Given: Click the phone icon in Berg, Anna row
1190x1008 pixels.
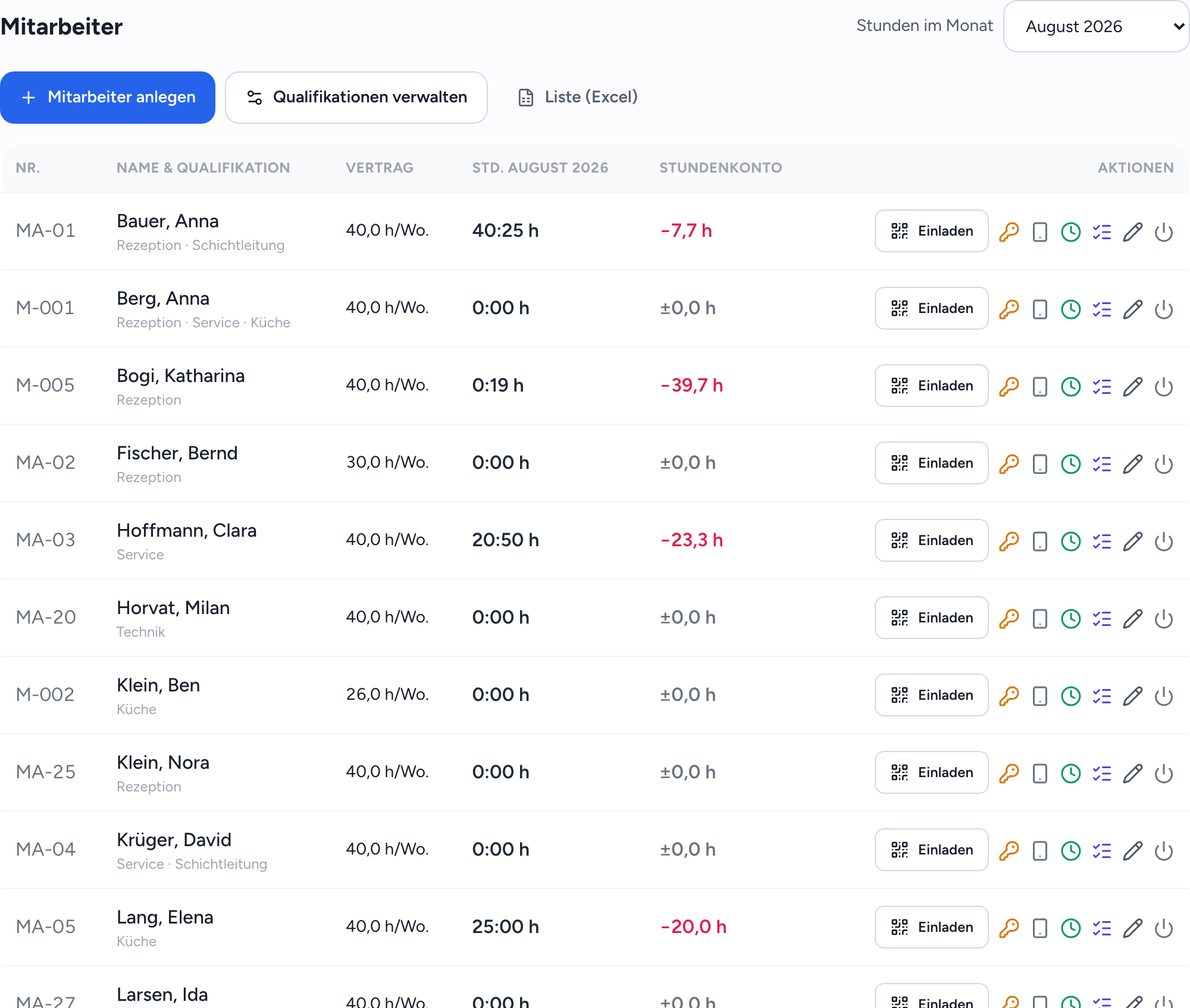Looking at the screenshot, I should 1039,309.
